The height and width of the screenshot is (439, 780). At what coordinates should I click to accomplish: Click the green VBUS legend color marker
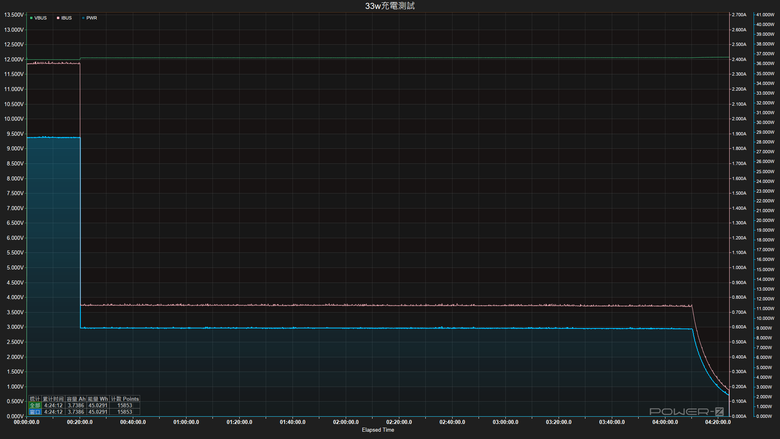(x=31, y=18)
